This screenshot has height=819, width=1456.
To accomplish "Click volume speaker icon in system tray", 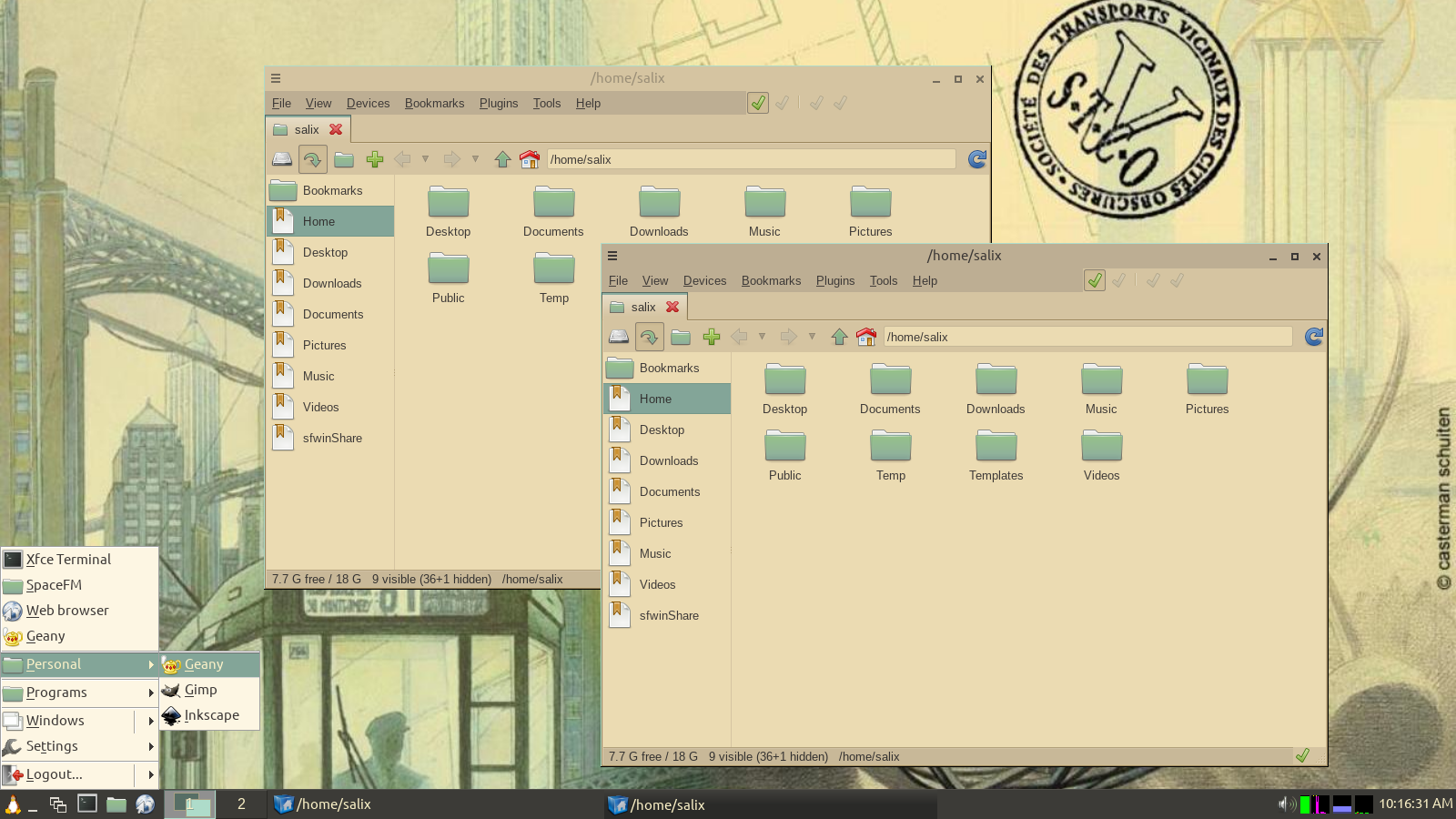I will point(1287,804).
